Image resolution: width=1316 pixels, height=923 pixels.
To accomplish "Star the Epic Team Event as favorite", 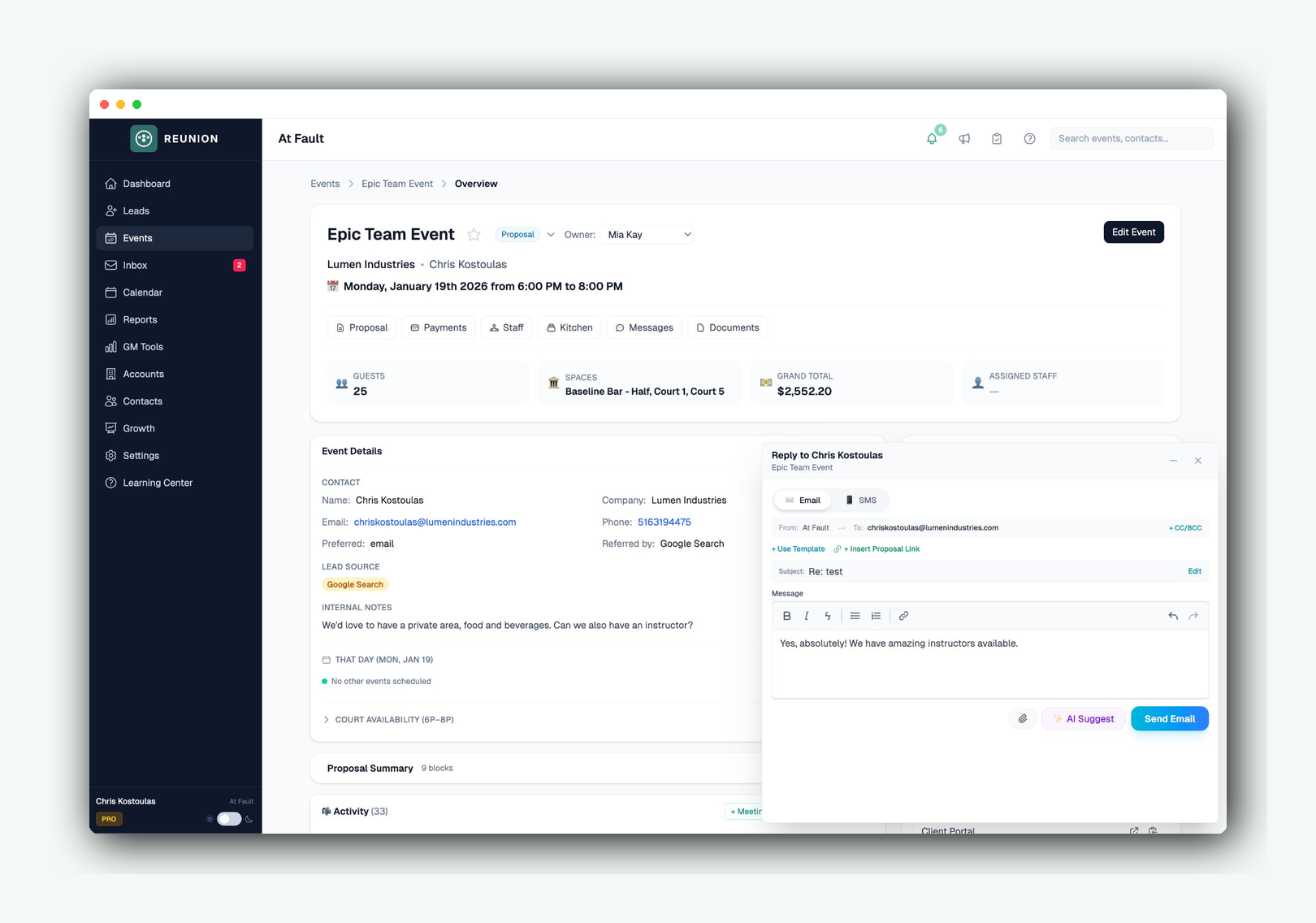I will coord(474,234).
